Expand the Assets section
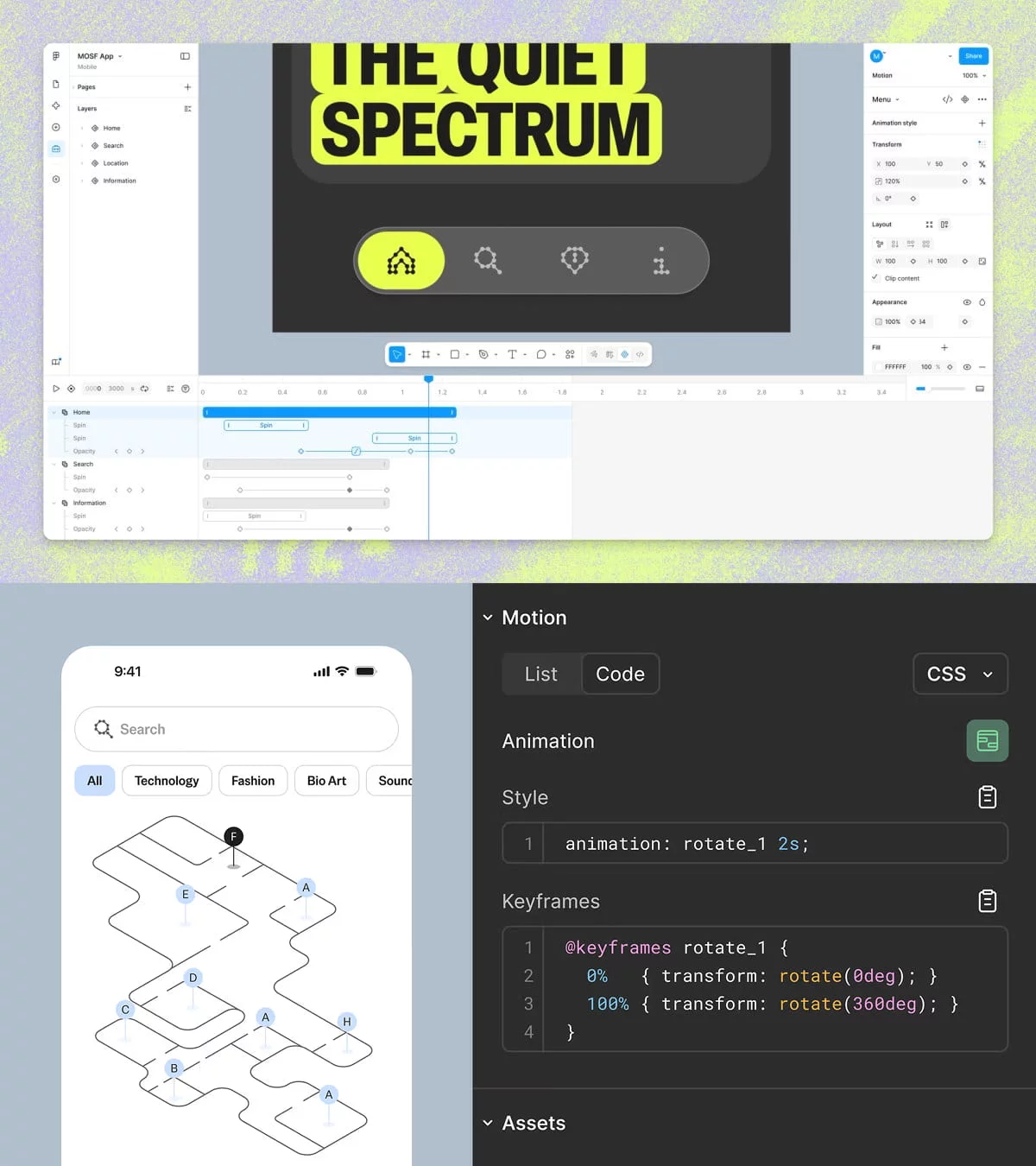Viewport: 1036px width, 1166px height. [x=488, y=1123]
